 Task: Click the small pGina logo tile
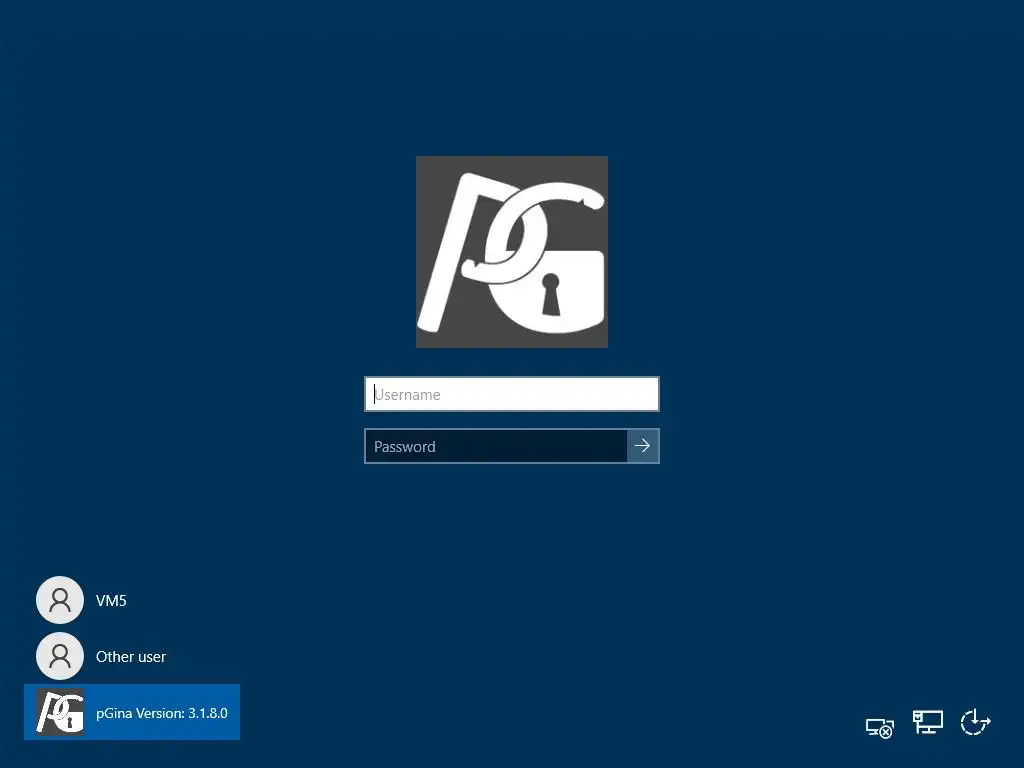60,712
